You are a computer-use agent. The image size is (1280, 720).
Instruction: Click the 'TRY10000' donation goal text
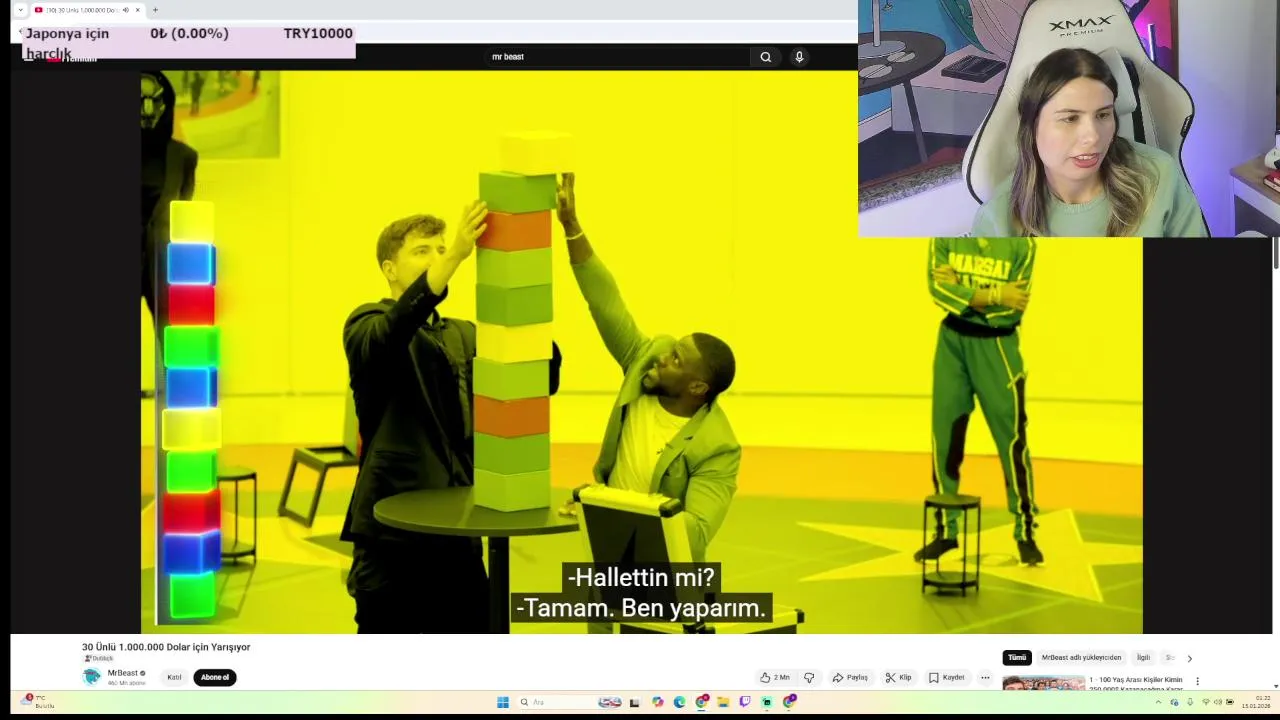click(x=318, y=33)
